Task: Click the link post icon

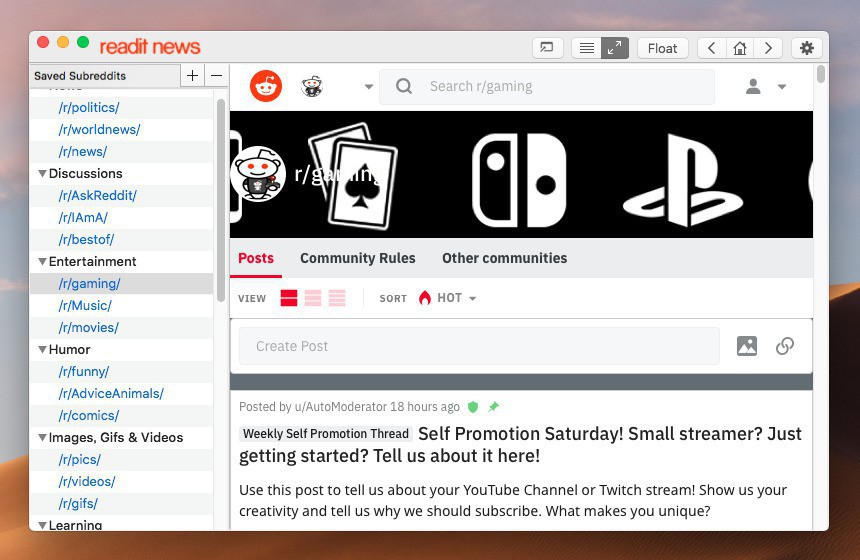Action: 784,346
